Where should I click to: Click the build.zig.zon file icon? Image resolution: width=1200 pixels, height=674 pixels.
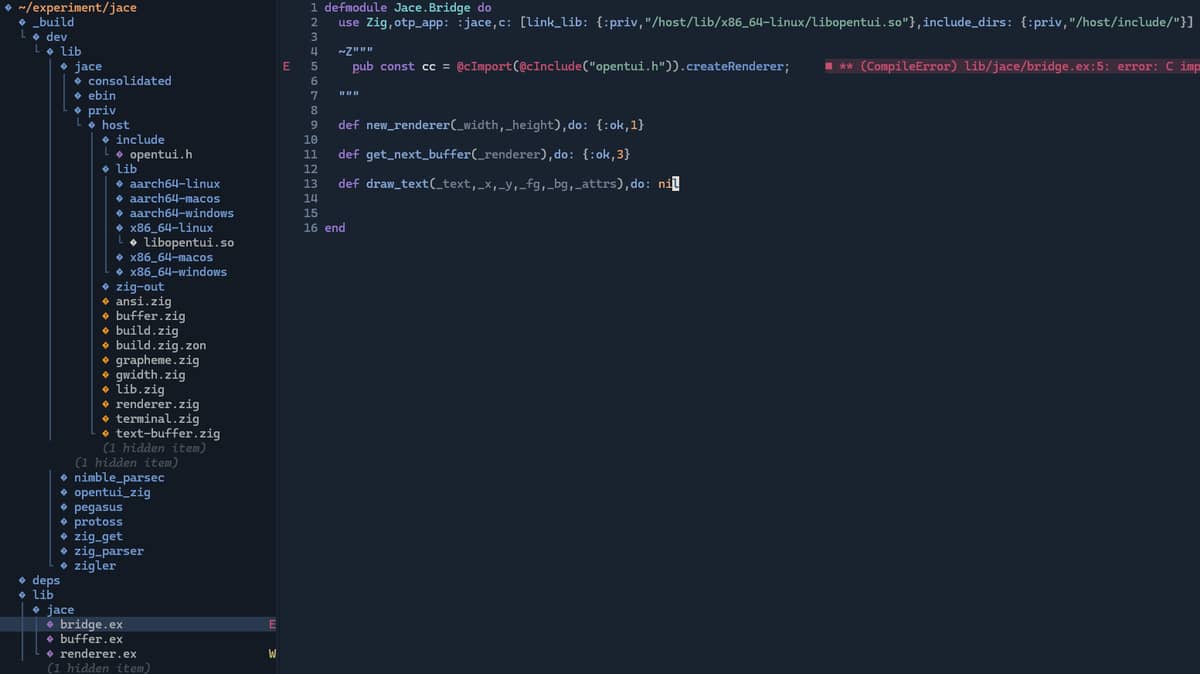click(x=106, y=346)
